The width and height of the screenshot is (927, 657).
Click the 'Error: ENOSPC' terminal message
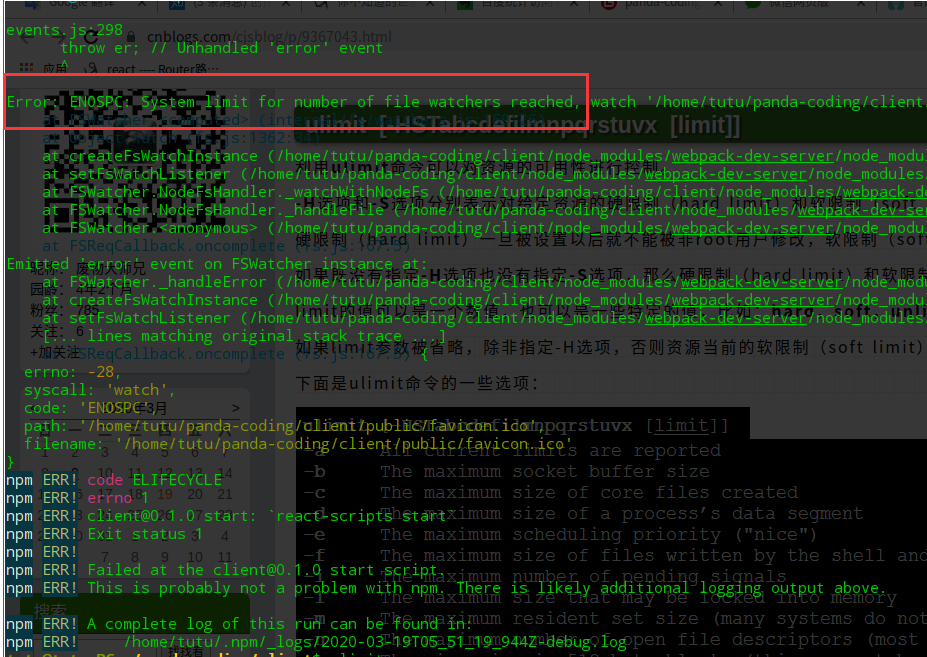coord(293,102)
